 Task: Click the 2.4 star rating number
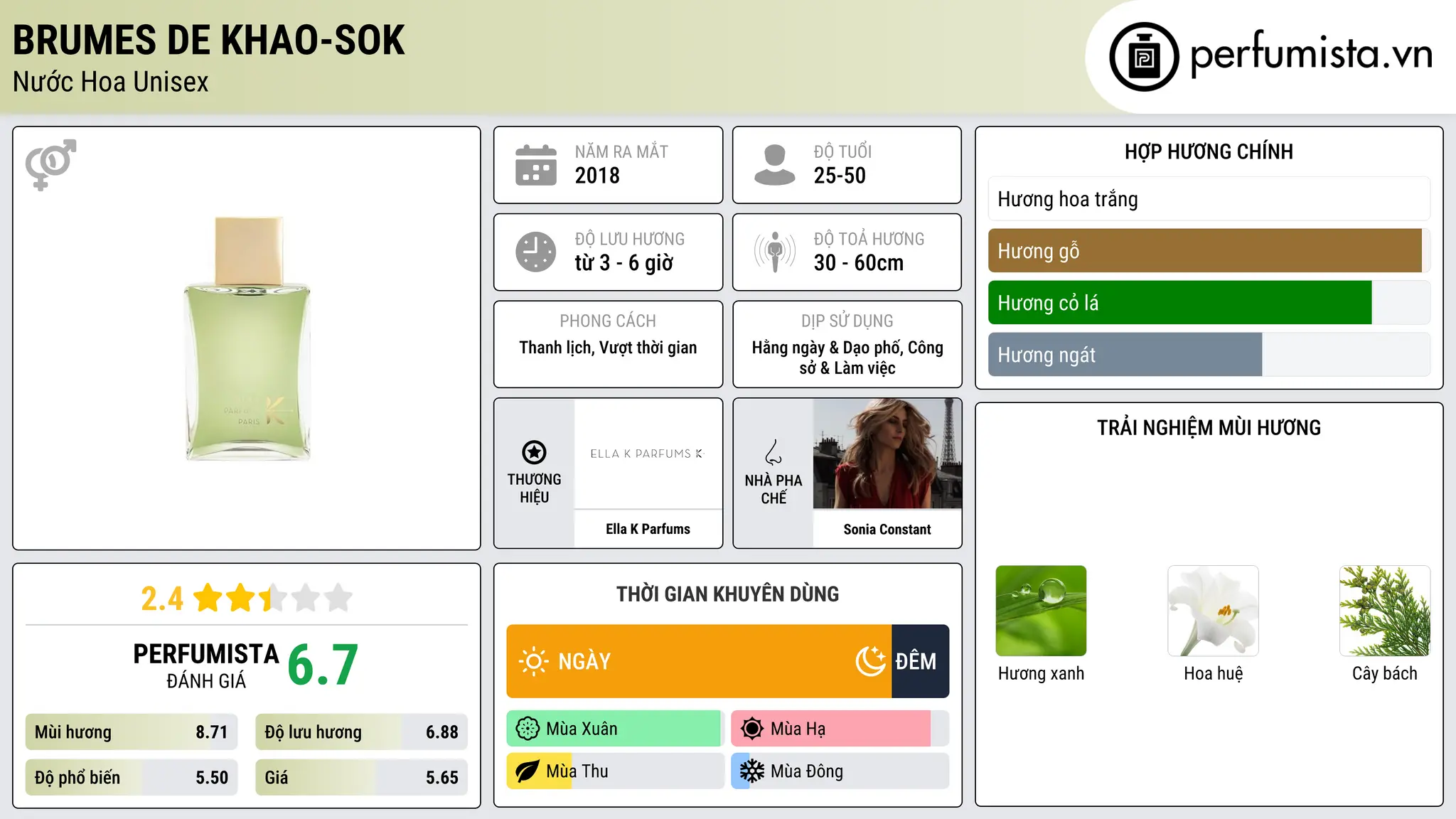tap(162, 599)
